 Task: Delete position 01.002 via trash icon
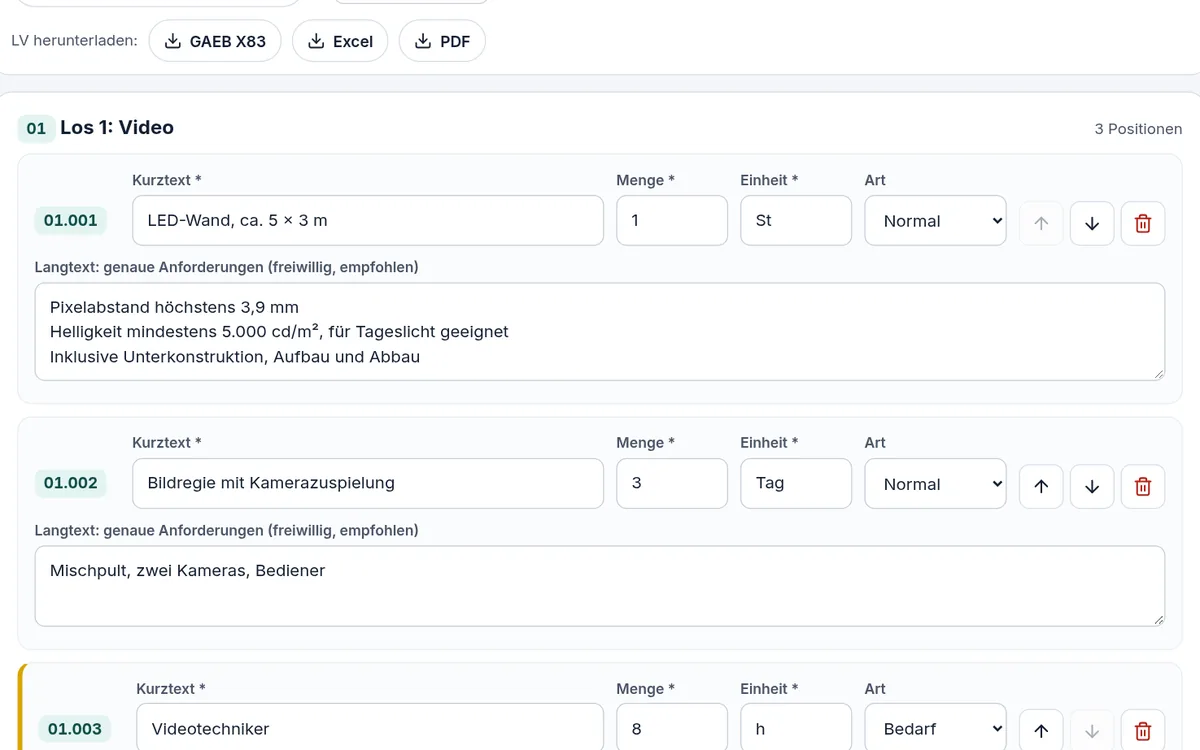[x=1143, y=486]
